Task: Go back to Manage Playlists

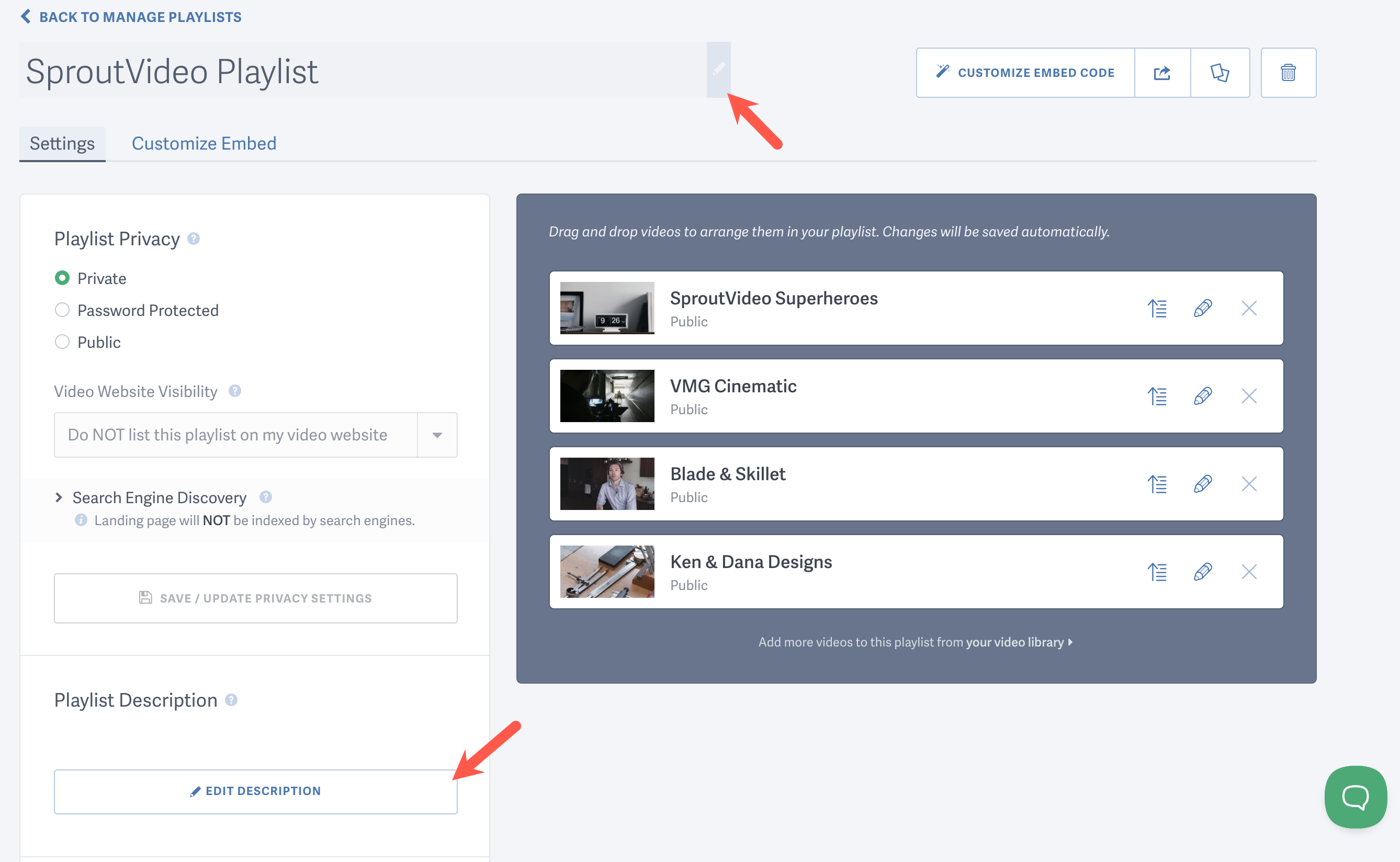Action: [x=130, y=17]
